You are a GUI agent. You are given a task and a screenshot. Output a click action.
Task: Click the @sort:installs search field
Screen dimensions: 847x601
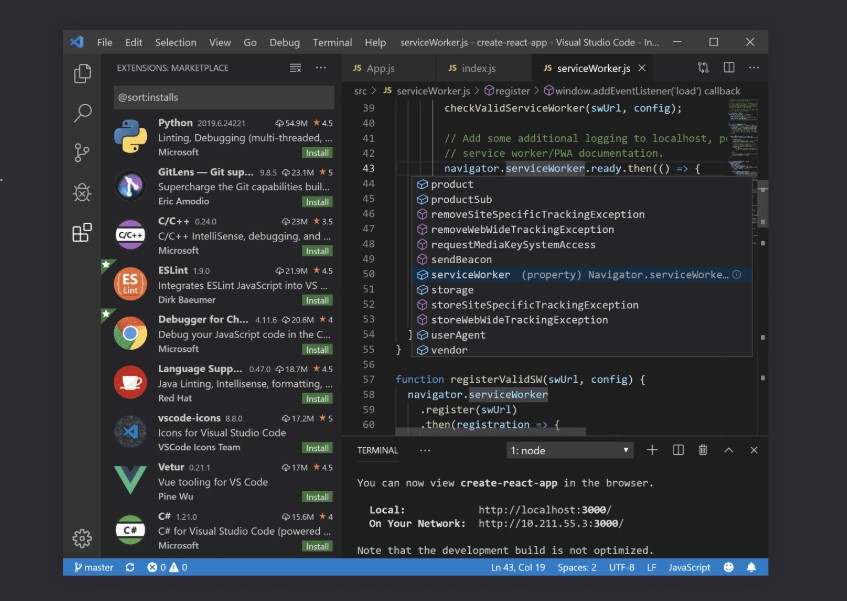(x=224, y=97)
